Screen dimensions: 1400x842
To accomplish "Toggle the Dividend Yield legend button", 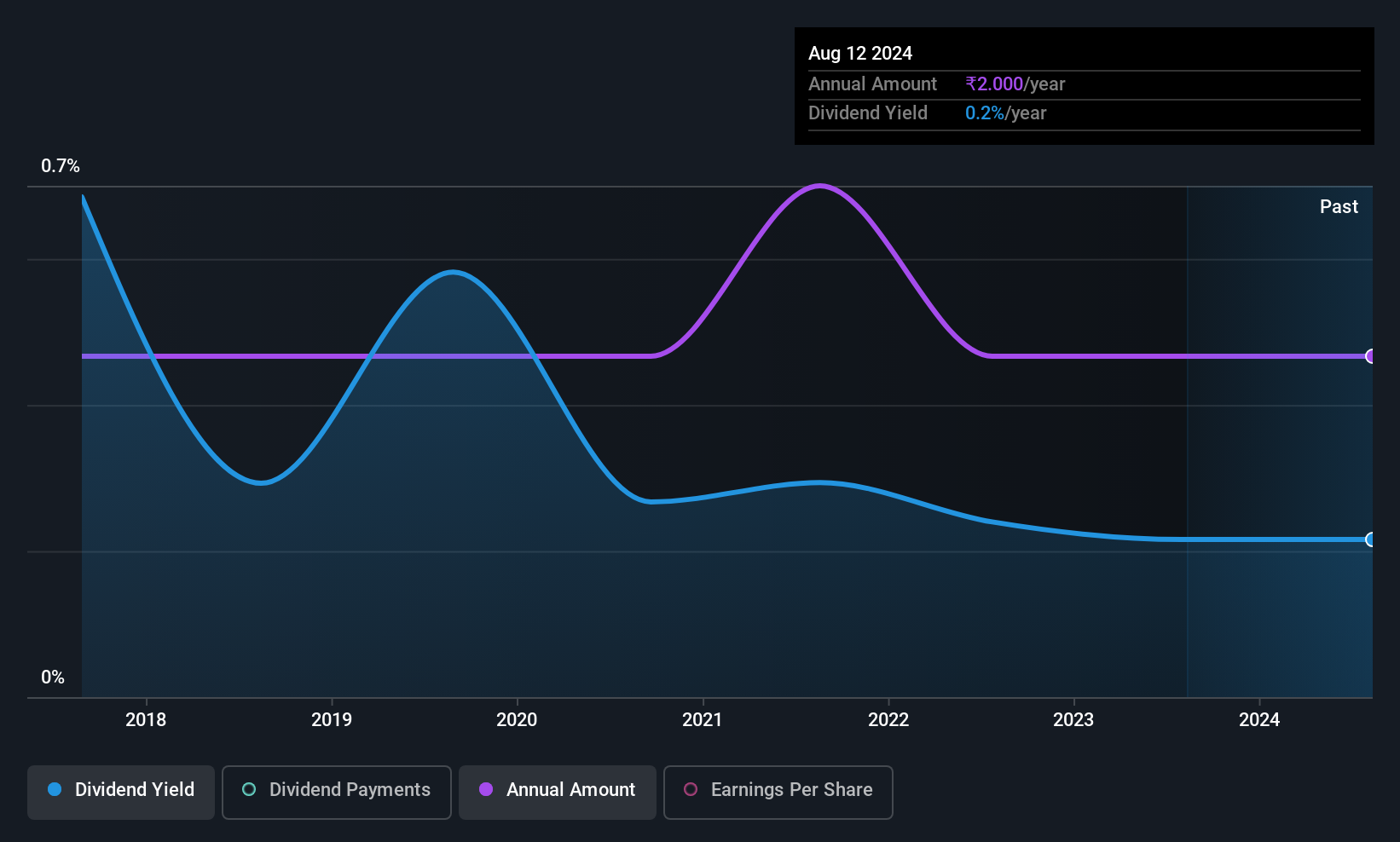I will 121,792.
